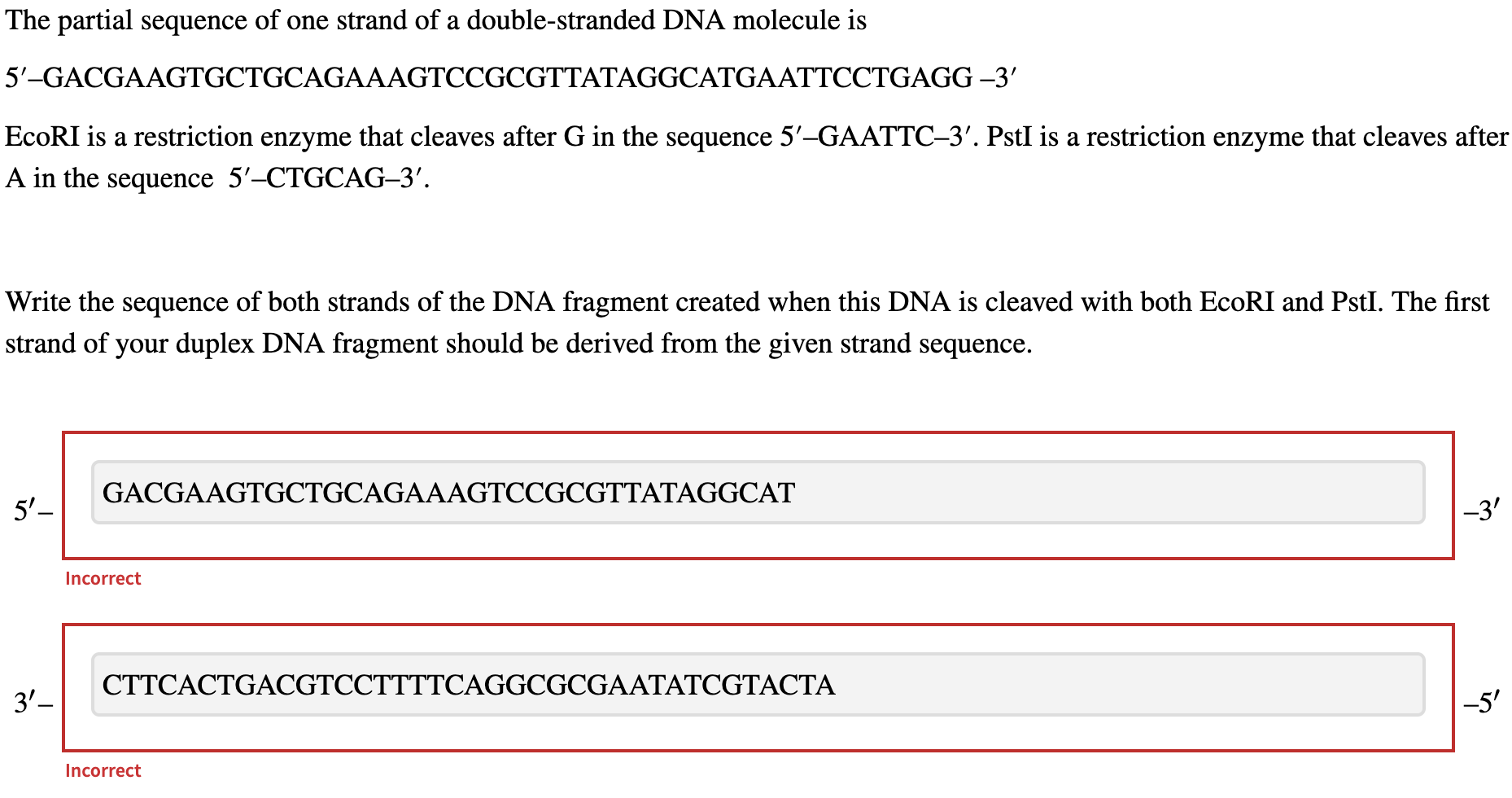Click the red border of the bottom answer box
Screen dimensions: 1512x798
tap(757, 625)
